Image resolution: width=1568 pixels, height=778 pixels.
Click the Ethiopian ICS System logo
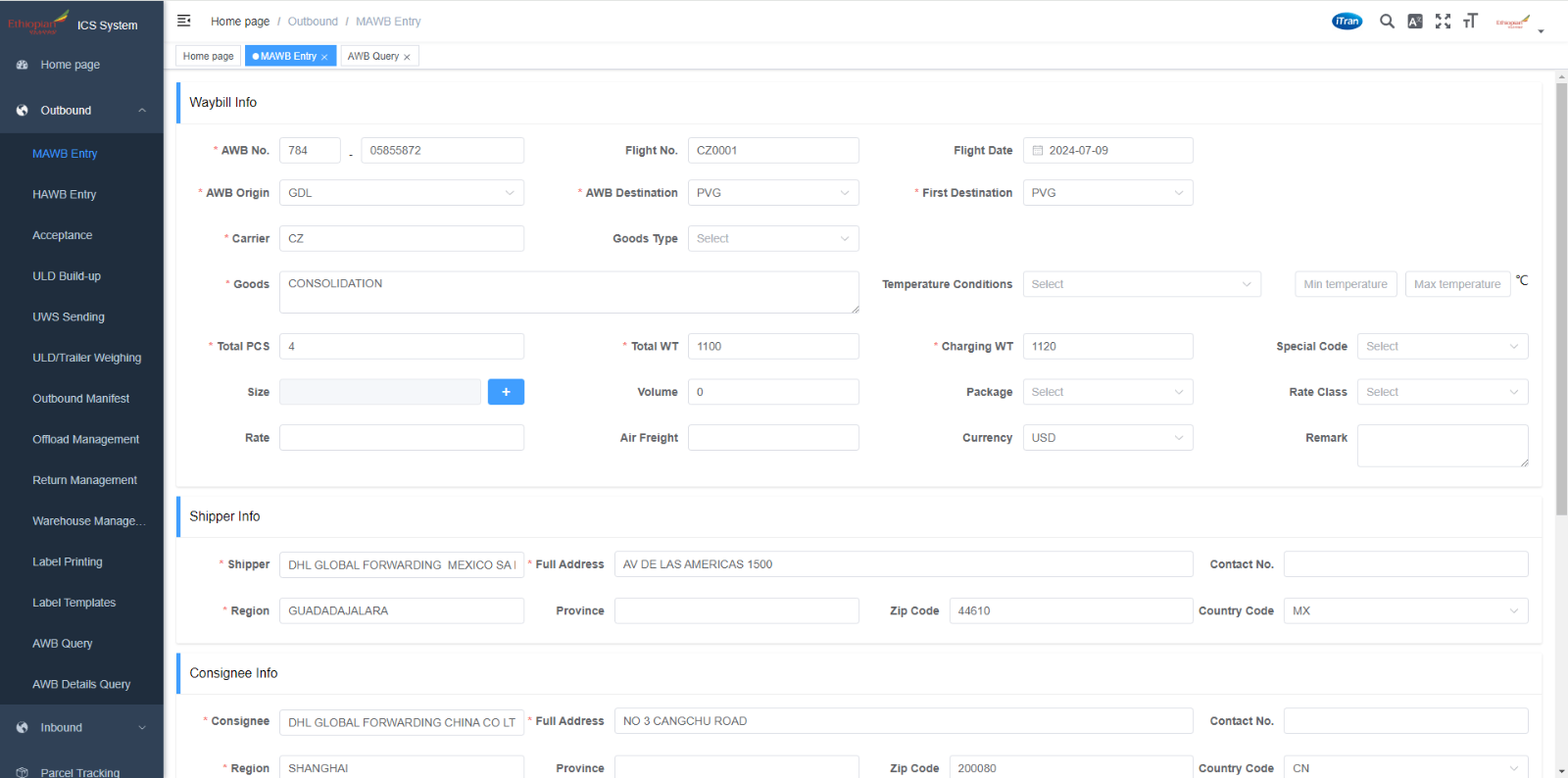pos(73,23)
